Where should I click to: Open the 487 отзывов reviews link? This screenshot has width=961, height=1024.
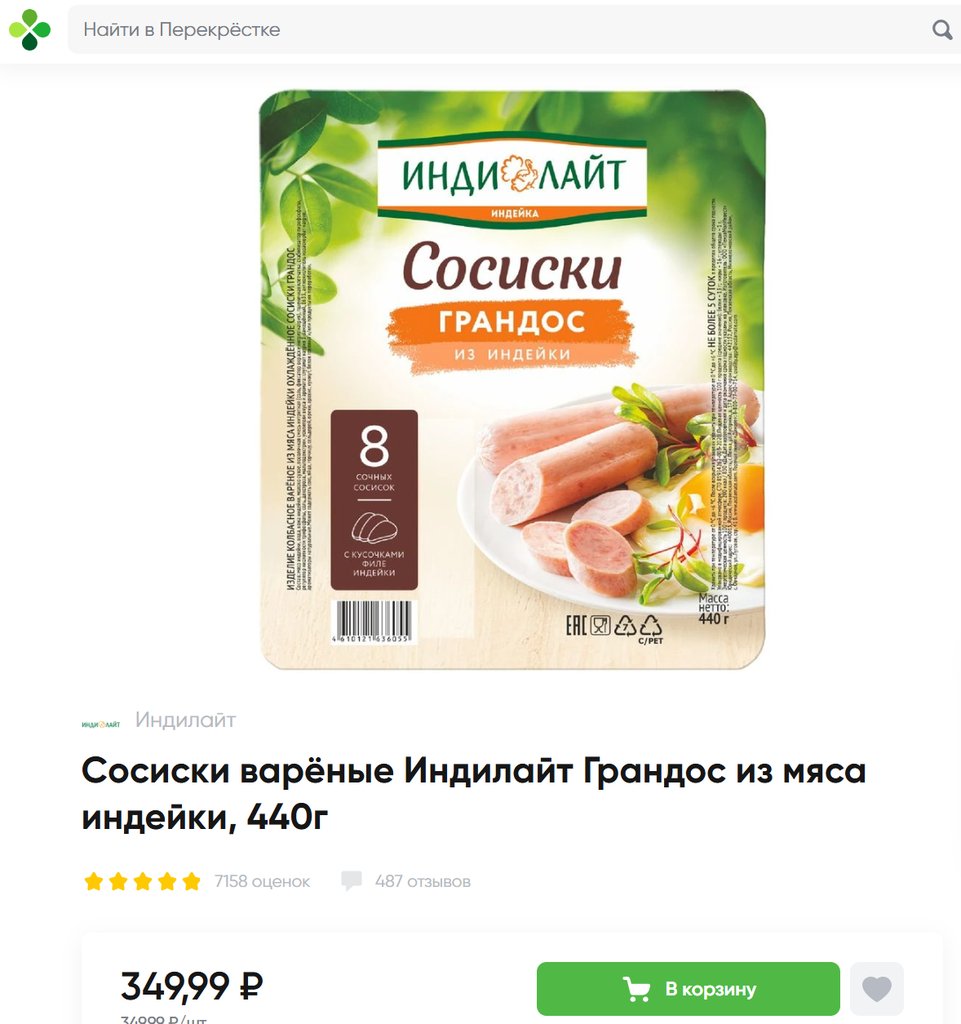tap(422, 882)
